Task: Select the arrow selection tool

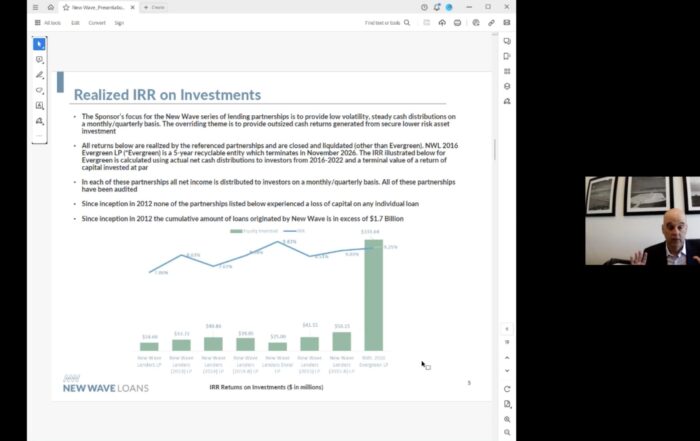Action: [39, 44]
